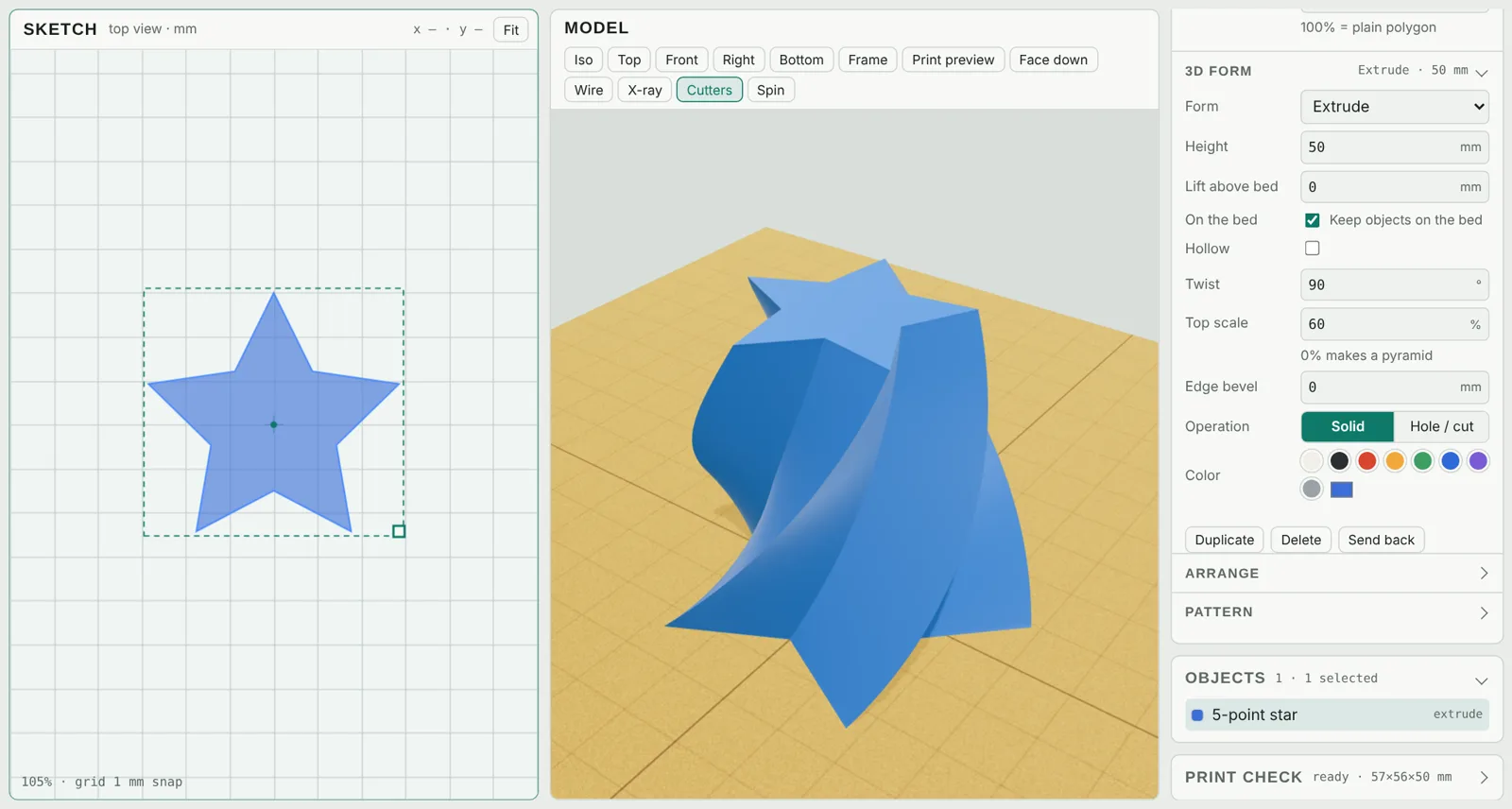Open the Print preview
Viewport: 1512px width, 809px height.
(x=953, y=60)
